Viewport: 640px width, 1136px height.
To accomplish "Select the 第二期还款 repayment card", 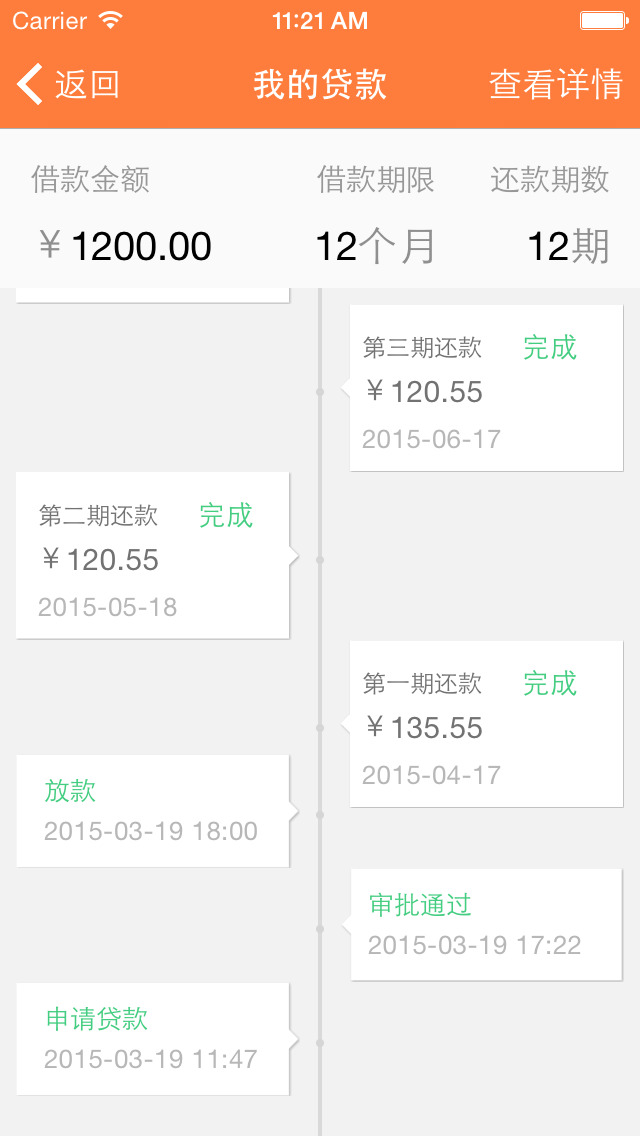I will coord(153,556).
